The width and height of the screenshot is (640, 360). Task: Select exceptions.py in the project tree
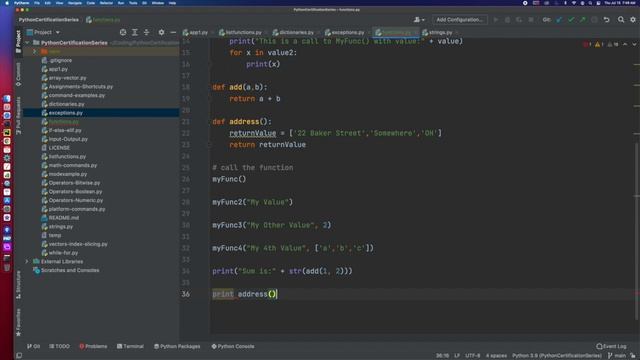[101, 113]
